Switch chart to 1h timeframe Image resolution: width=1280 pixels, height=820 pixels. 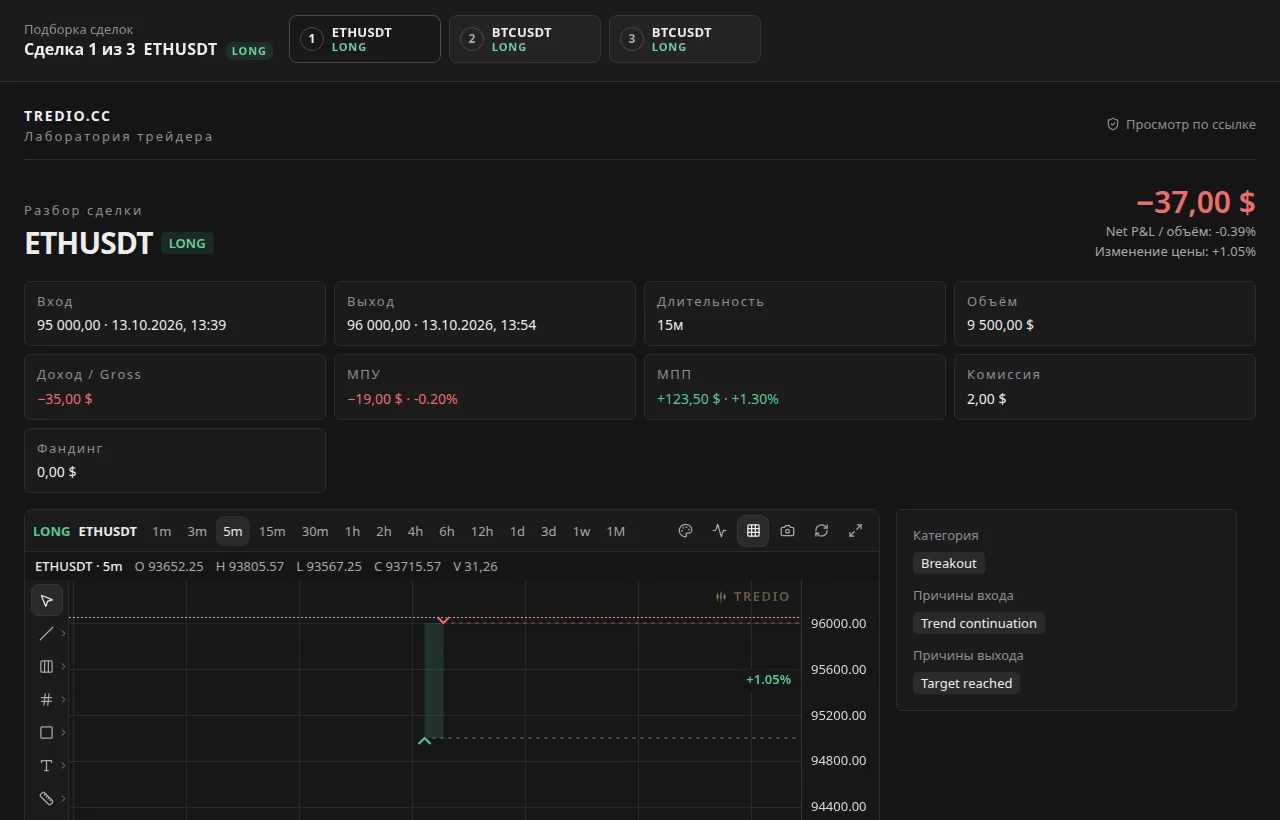tap(352, 531)
